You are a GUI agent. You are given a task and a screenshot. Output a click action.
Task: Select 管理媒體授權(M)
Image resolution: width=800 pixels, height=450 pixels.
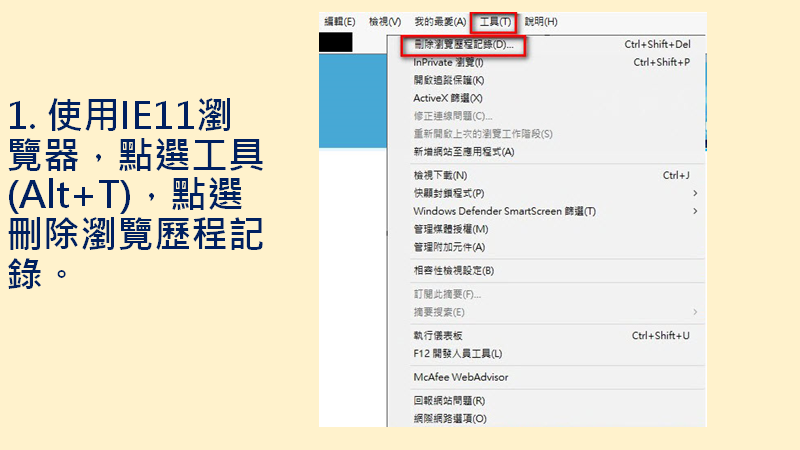[x=449, y=229]
